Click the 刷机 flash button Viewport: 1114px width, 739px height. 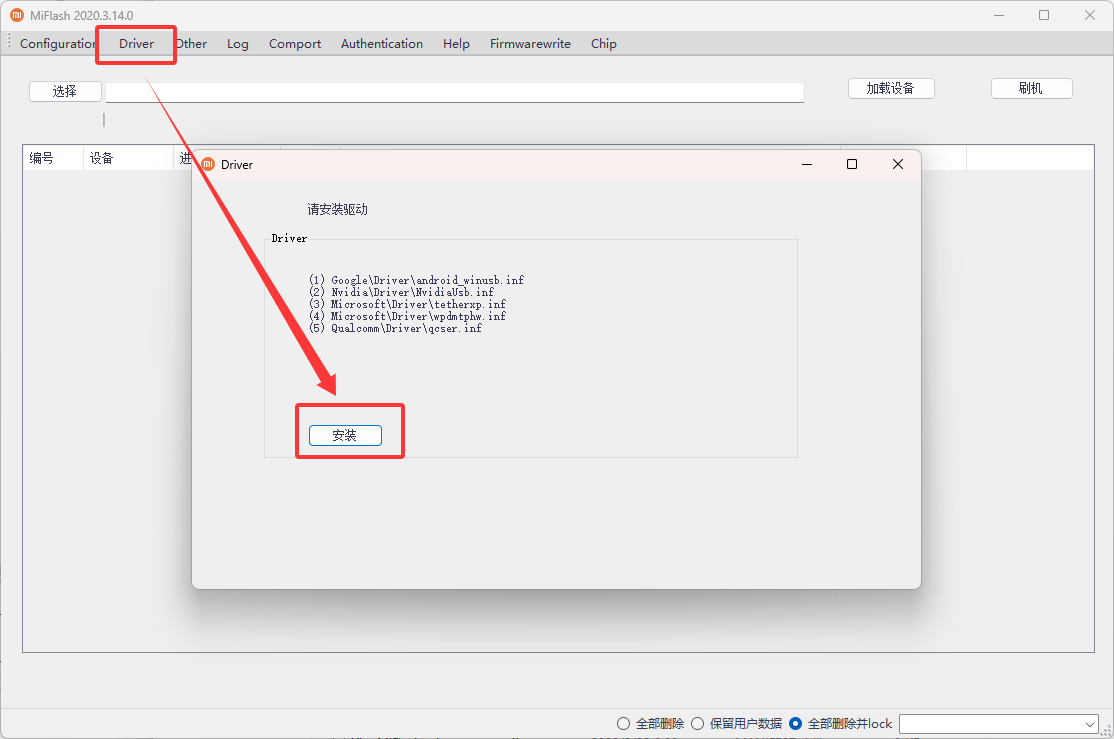click(x=1031, y=88)
